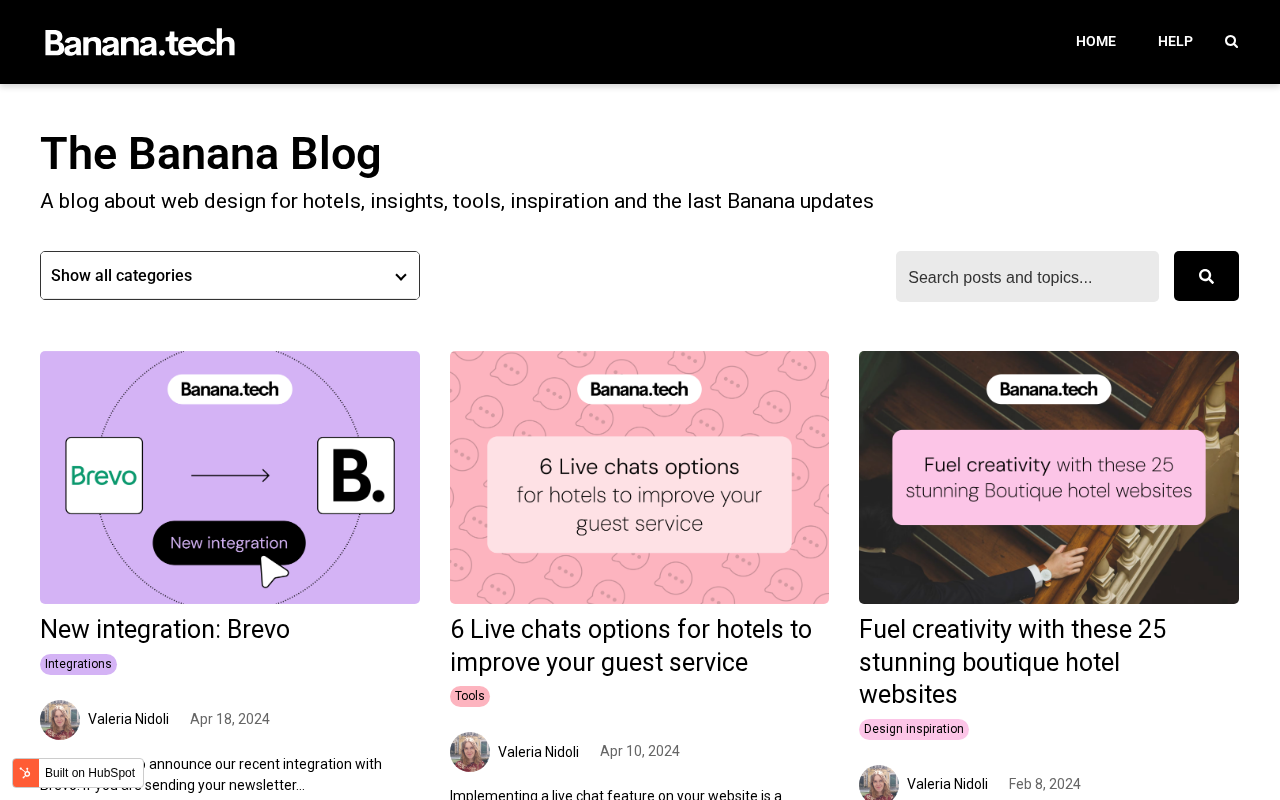Click the Built on HubSpot badge text
Screen dimensions: 1280x800
coord(90,773)
